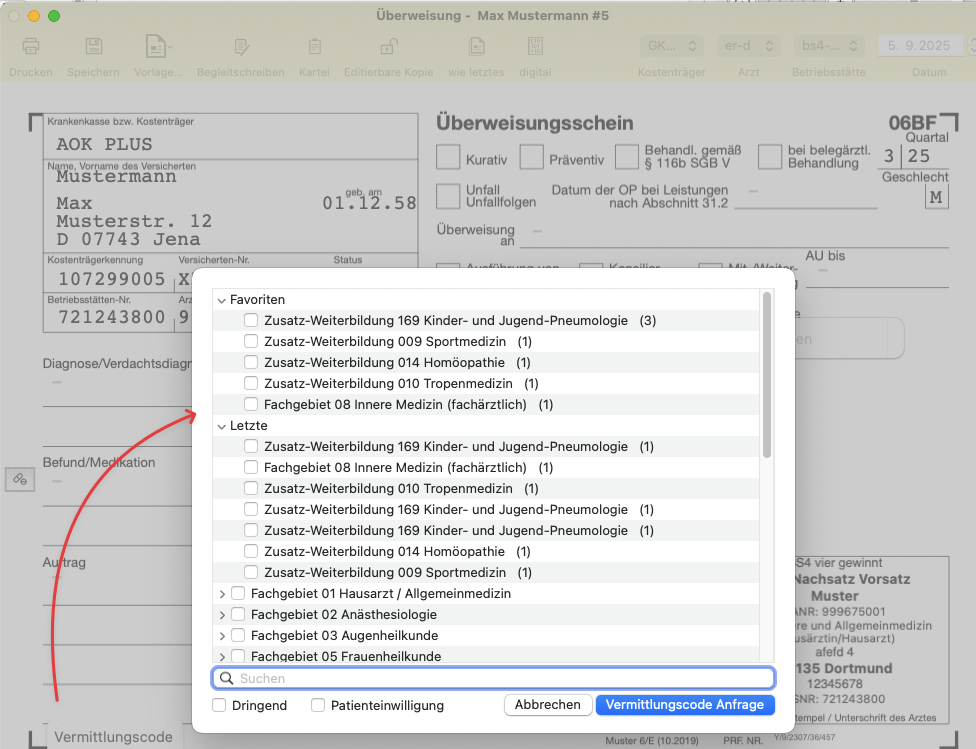Expand Fachgebiet 02 Anästhesiologie
Image resolution: width=976 pixels, height=749 pixels.
pyautogui.click(x=222, y=615)
